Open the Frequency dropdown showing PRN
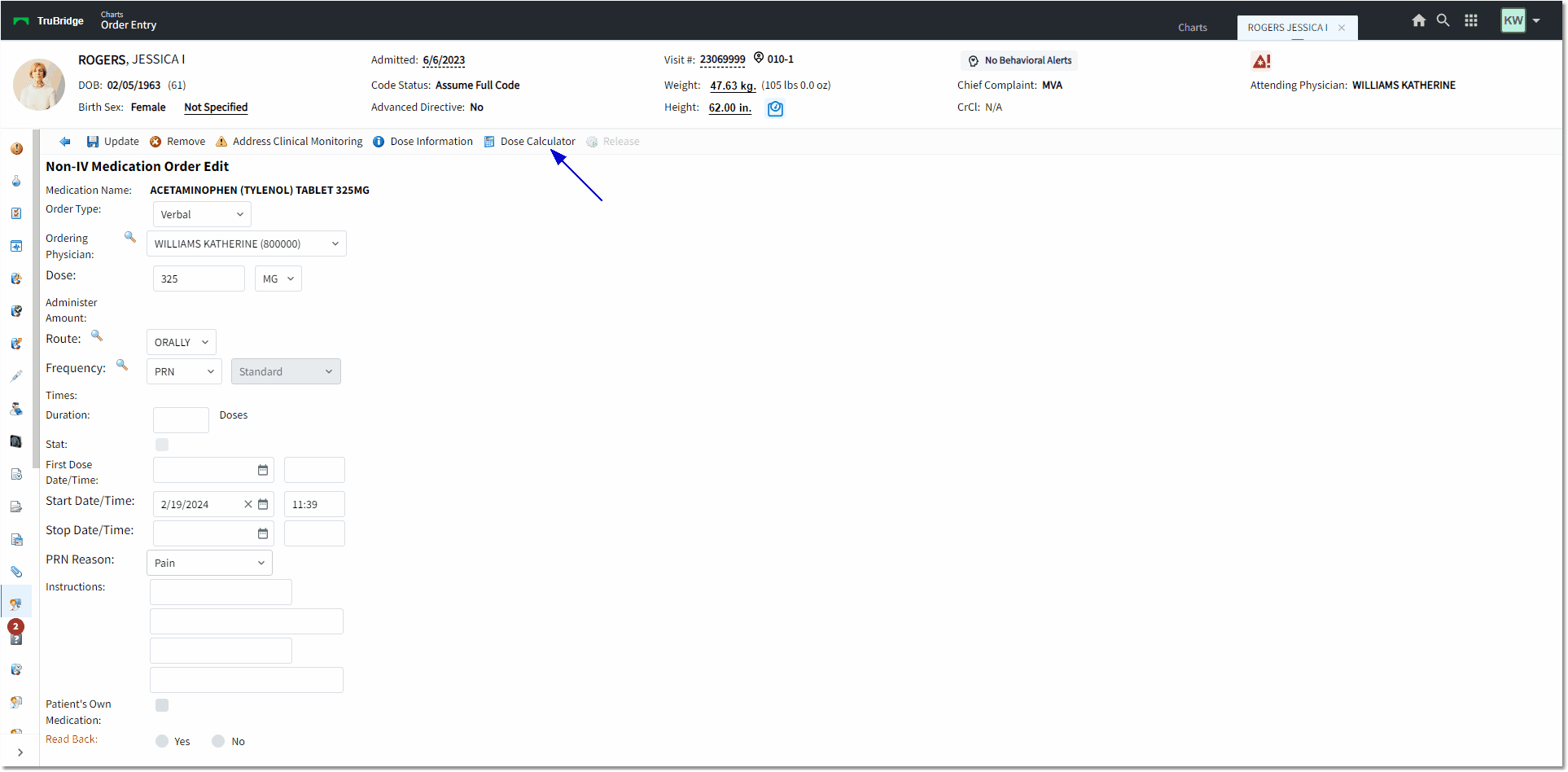1568x772 pixels. point(185,371)
